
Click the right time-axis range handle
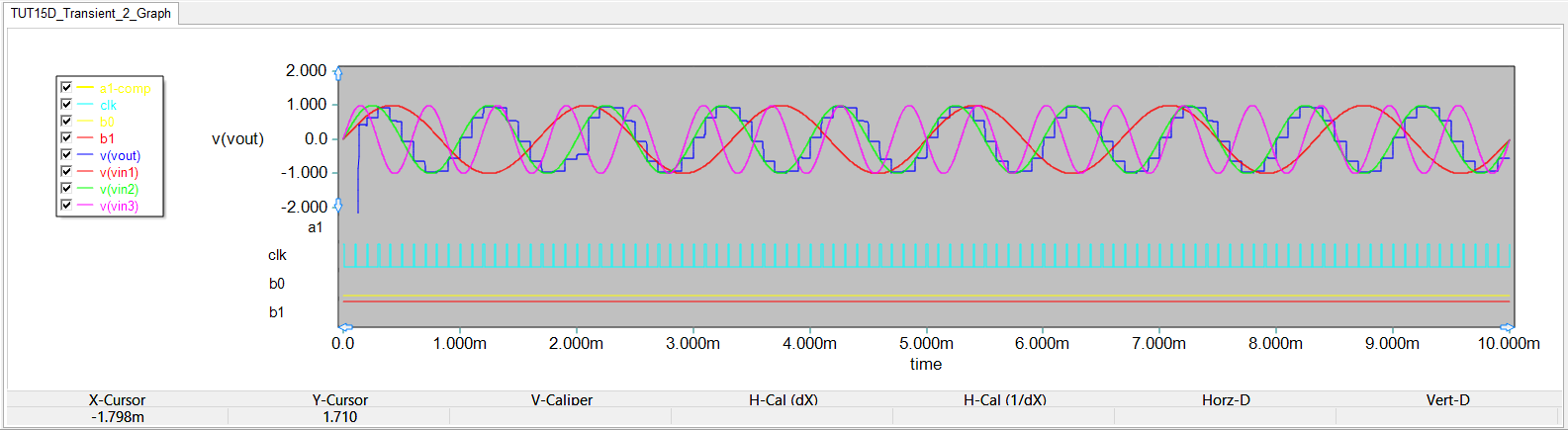(1506, 327)
